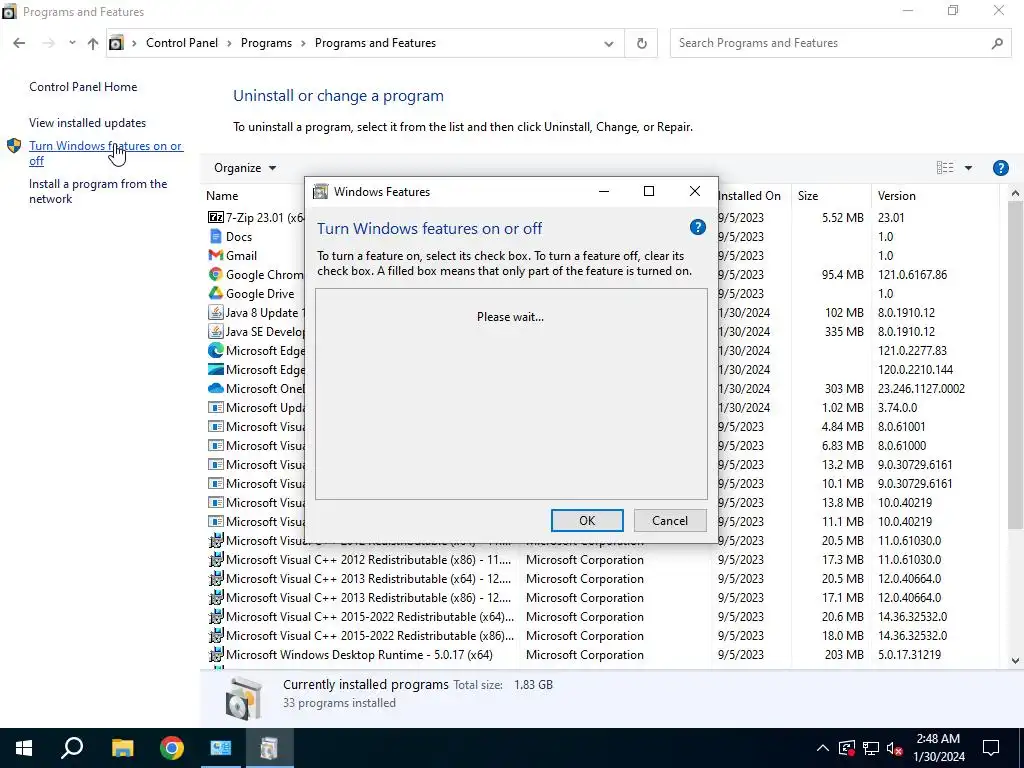Select Visual C++ 2013 Redistributable (x64) row

601,579
